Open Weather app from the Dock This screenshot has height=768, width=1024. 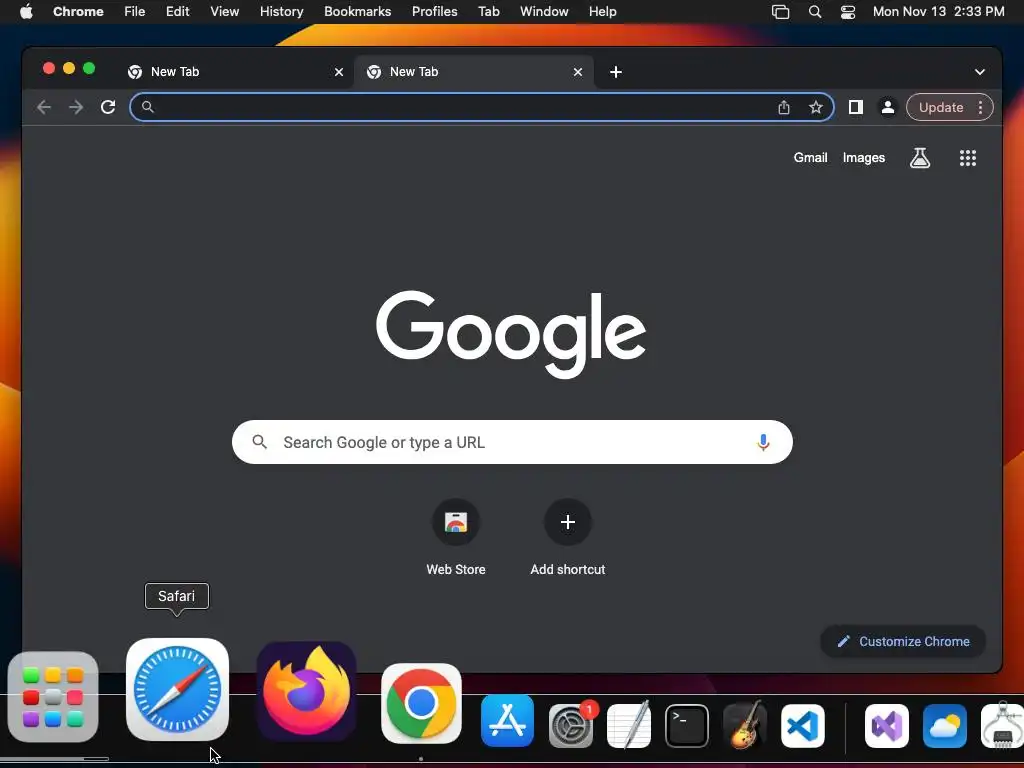945,726
